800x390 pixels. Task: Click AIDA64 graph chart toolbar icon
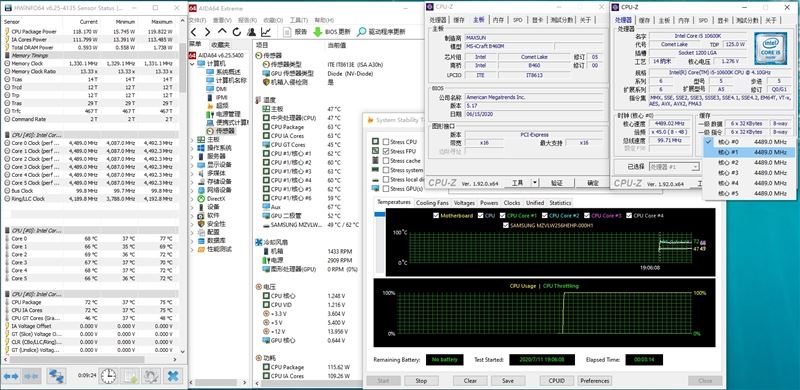(266, 32)
